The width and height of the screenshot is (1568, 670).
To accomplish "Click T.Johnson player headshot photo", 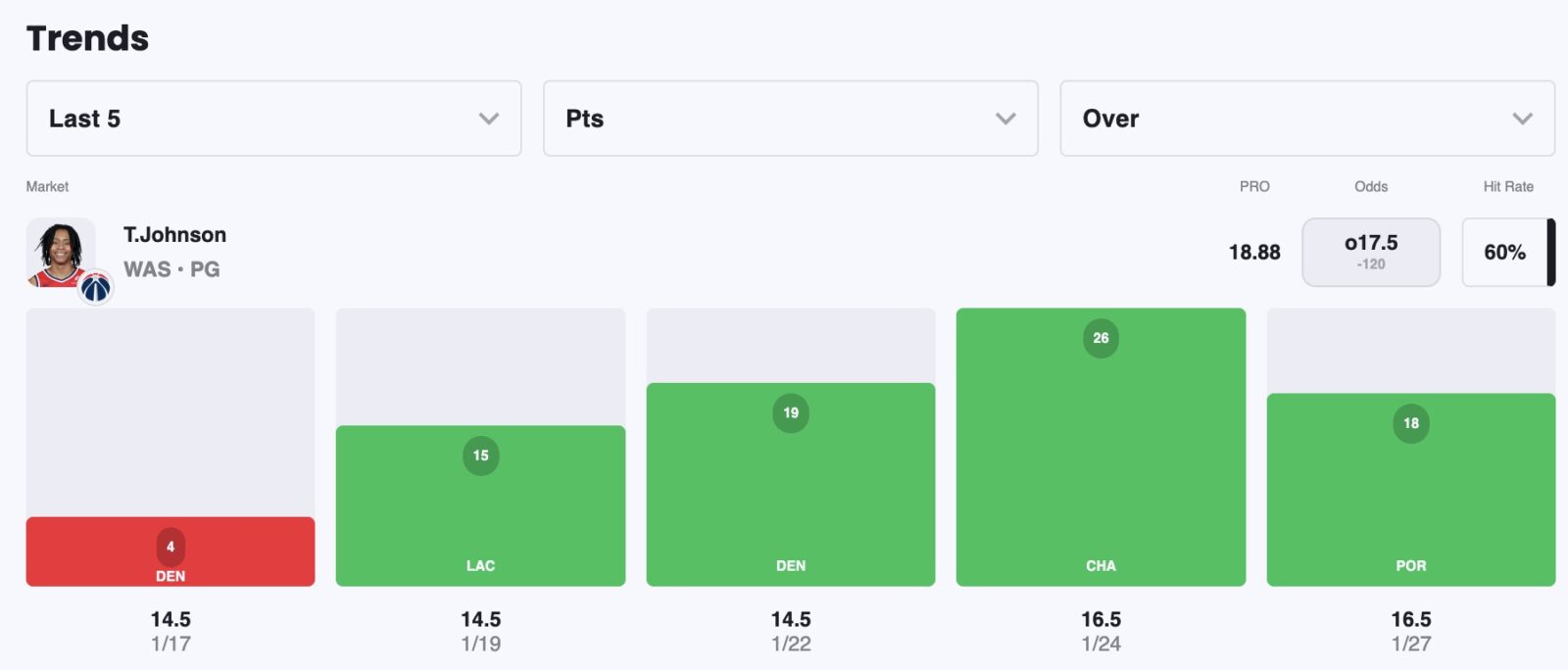I will pos(60,252).
